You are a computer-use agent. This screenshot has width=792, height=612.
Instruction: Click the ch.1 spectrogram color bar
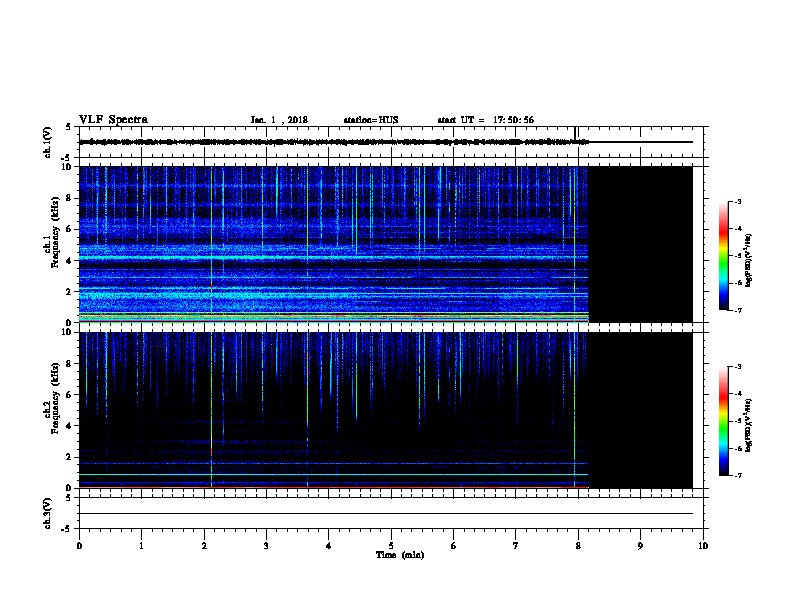pos(723,256)
